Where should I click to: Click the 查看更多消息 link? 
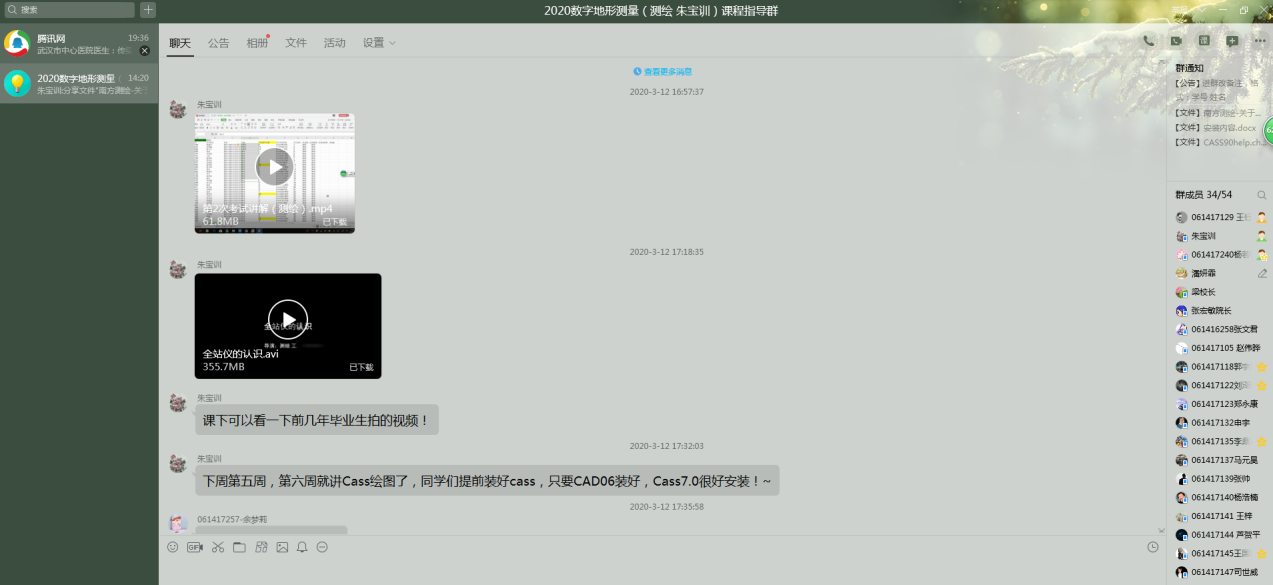[x=663, y=72]
